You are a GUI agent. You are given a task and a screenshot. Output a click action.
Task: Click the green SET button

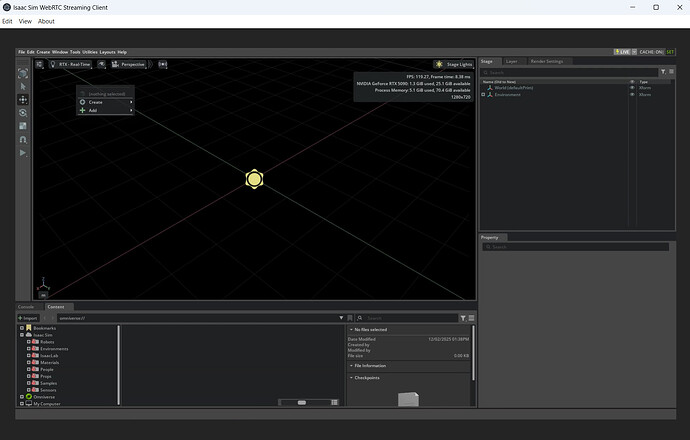coord(670,52)
